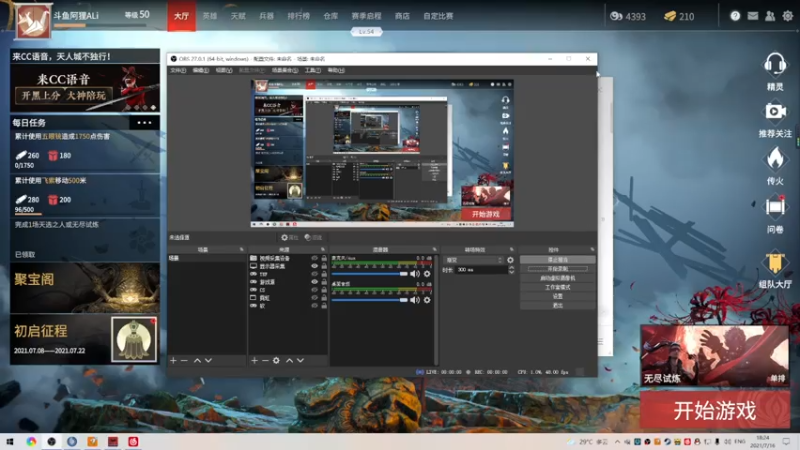Mute the desktop audio speaker icon
This screenshot has height=450, width=800.
pyautogui.click(x=415, y=300)
